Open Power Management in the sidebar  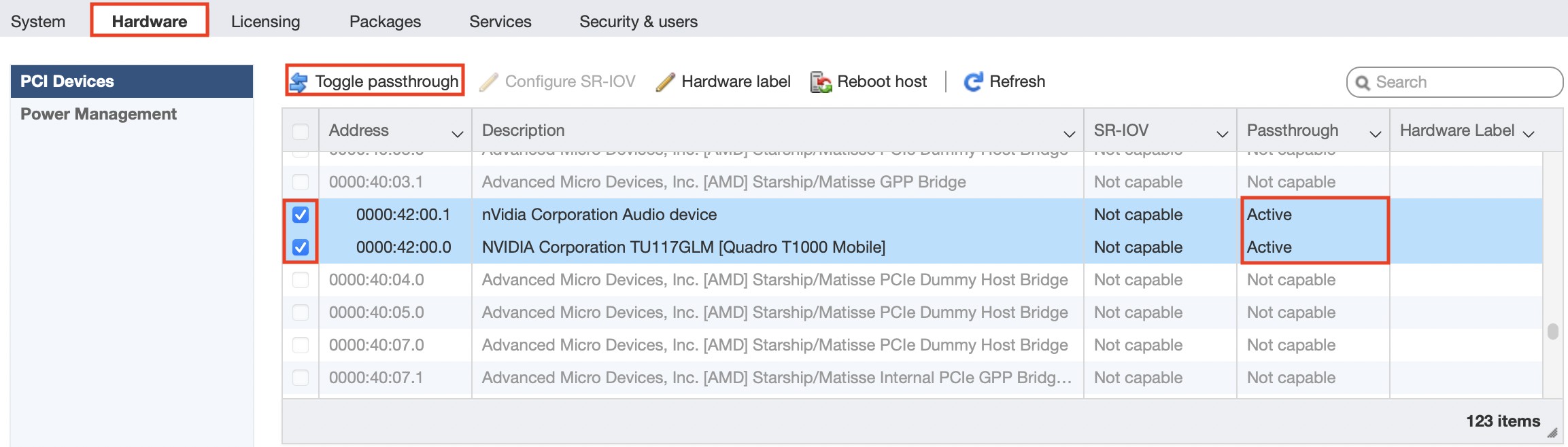[x=99, y=114]
